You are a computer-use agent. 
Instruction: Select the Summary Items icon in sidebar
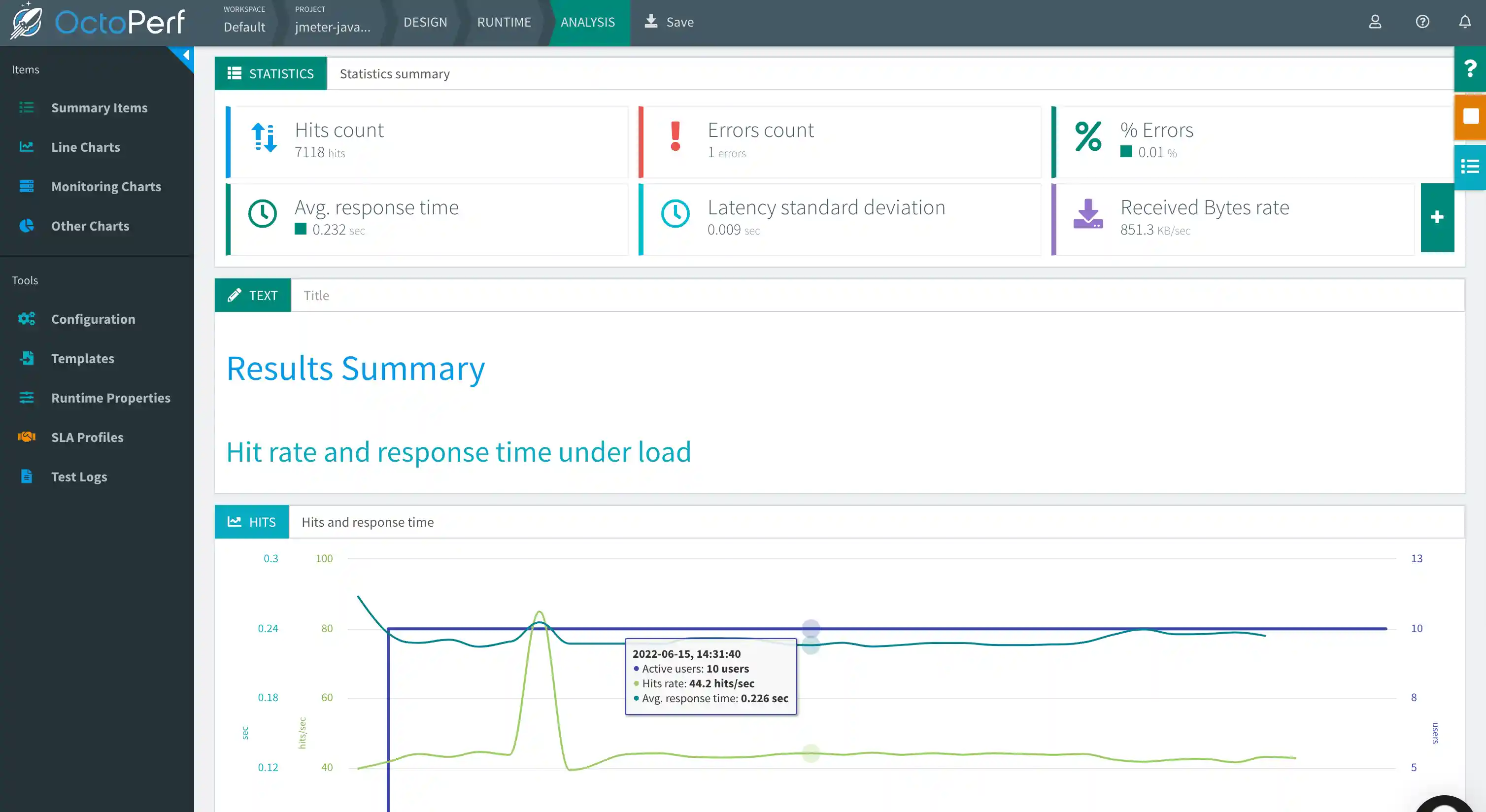(26, 108)
